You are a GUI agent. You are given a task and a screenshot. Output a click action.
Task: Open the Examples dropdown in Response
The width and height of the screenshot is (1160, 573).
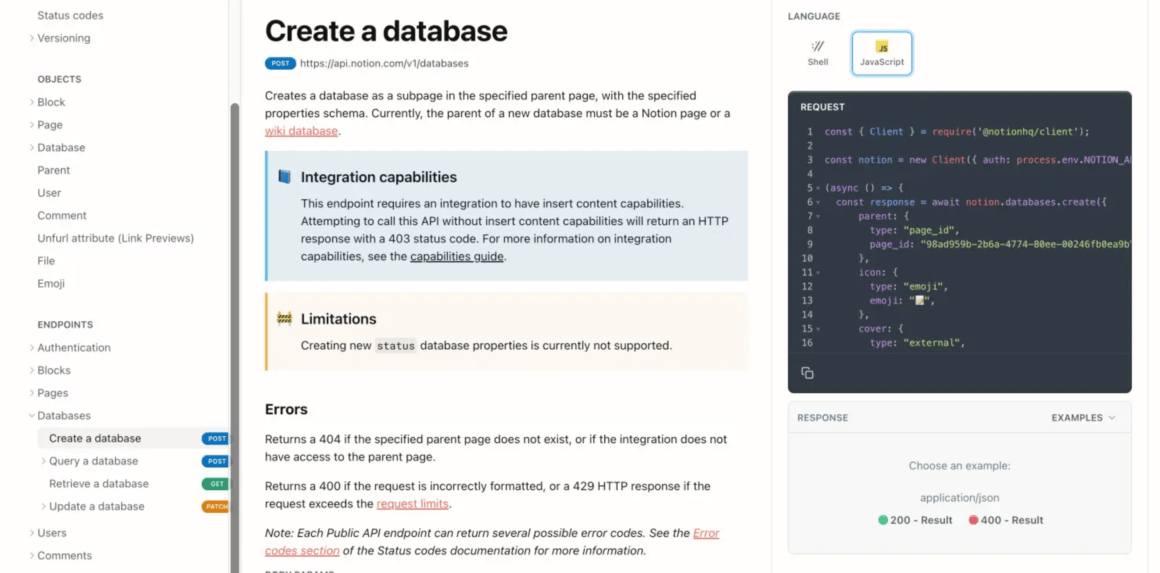[x=1083, y=418]
